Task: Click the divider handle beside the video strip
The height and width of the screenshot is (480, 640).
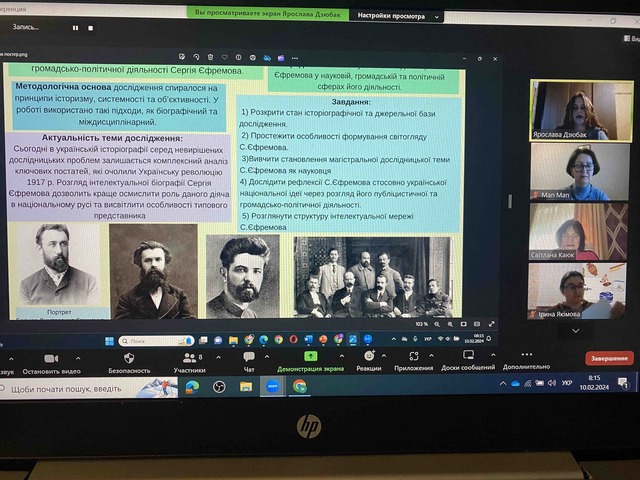Action: [509, 201]
